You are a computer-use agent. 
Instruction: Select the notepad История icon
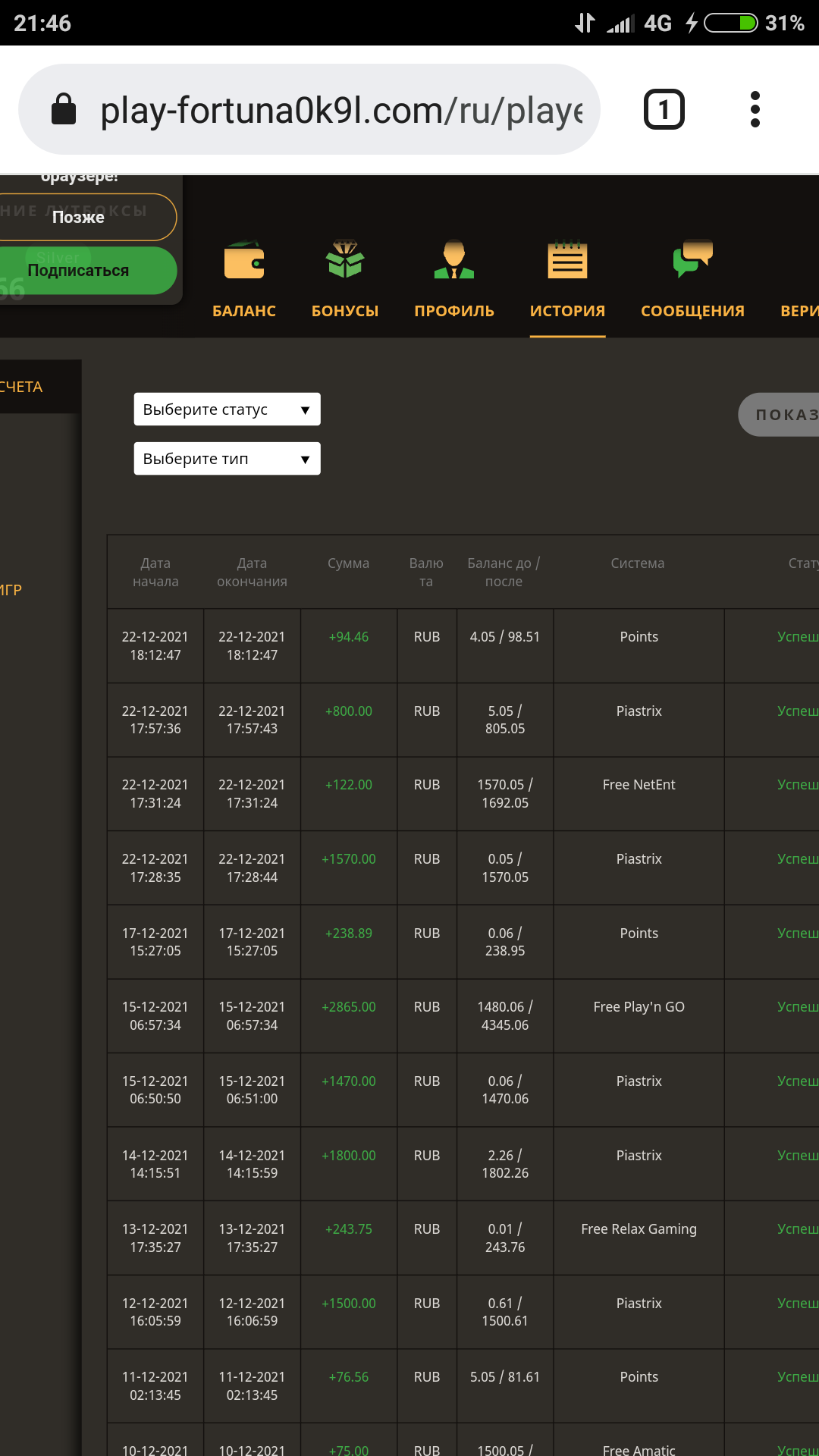point(567,259)
